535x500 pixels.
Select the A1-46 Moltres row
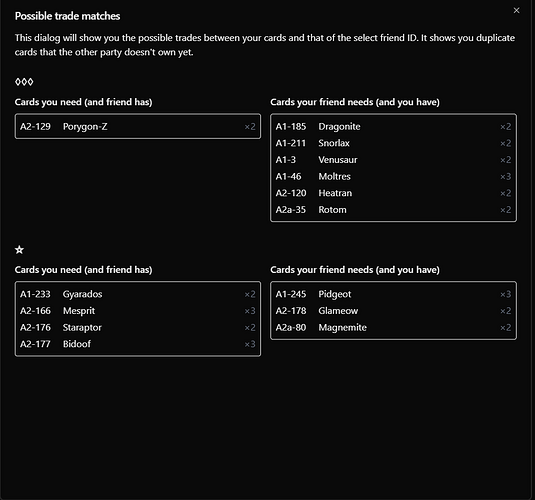point(393,176)
